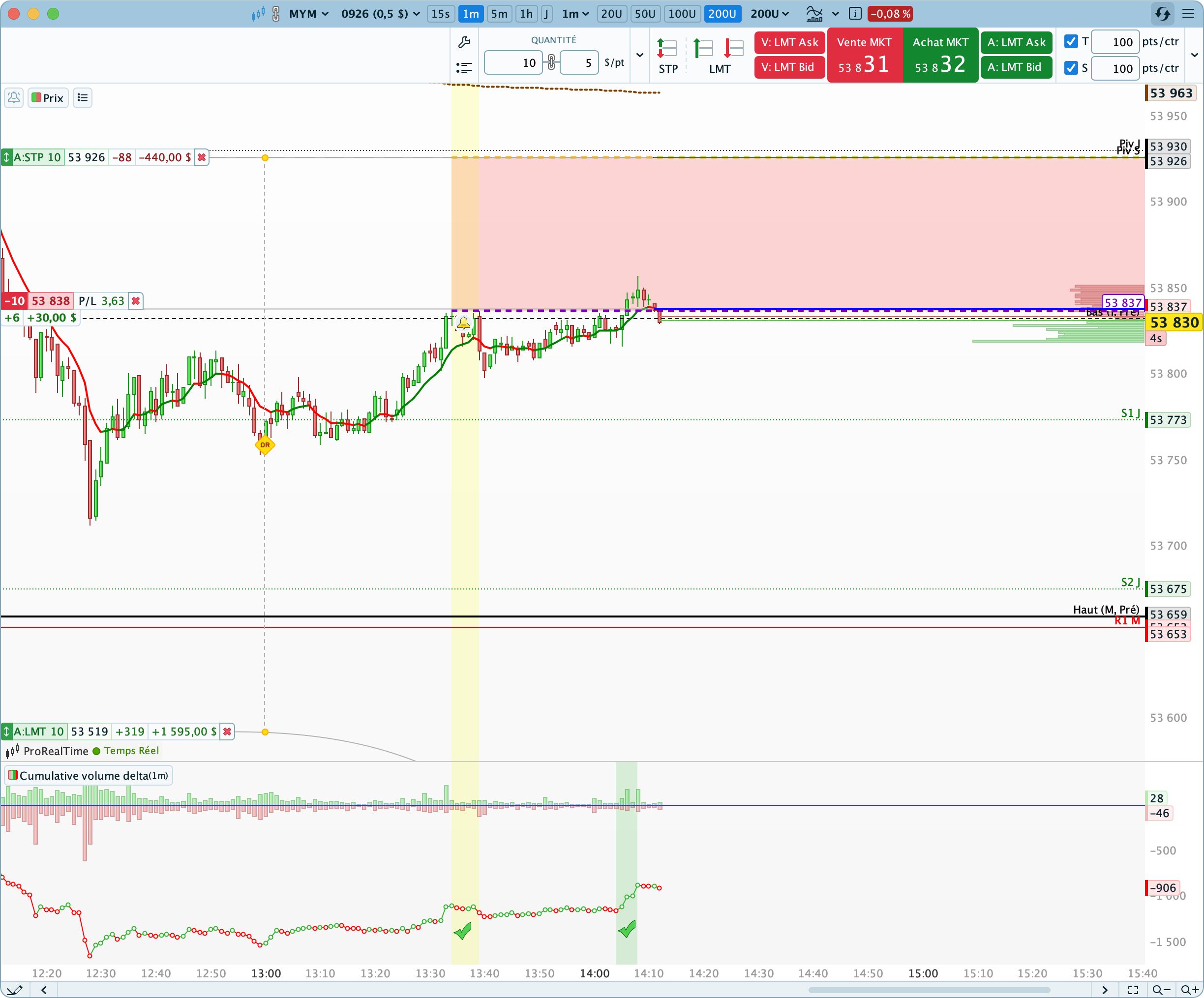Screen dimensions: 1204x998
Task: Toggle the chart link chain icon
Action: pos(276,14)
